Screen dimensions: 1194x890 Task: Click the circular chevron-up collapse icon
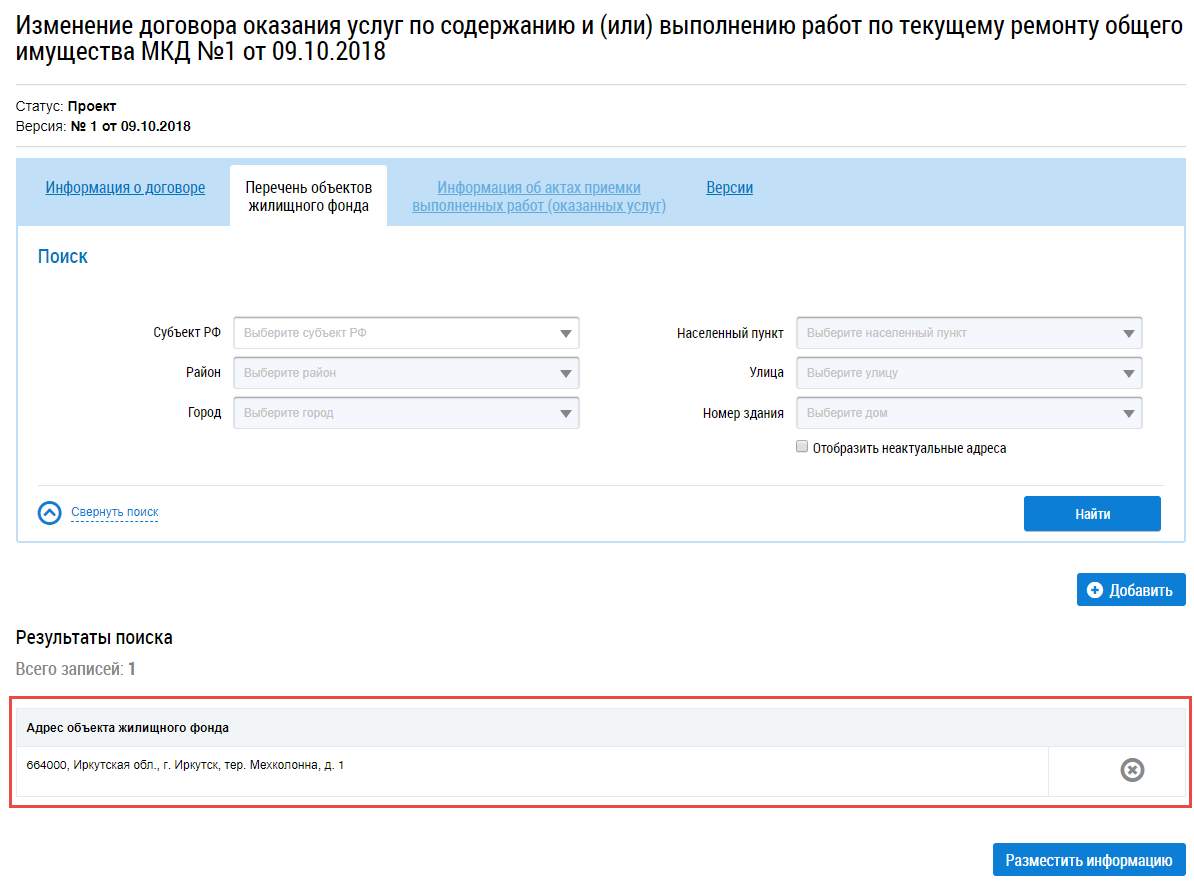(50, 513)
